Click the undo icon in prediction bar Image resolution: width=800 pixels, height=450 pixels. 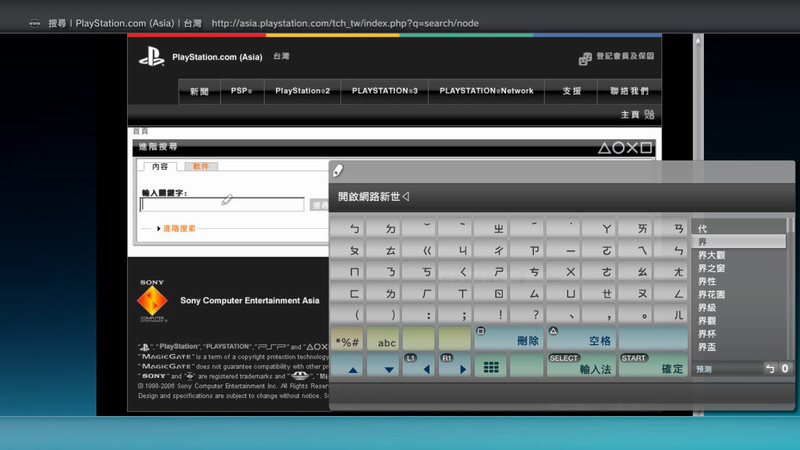click(769, 369)
